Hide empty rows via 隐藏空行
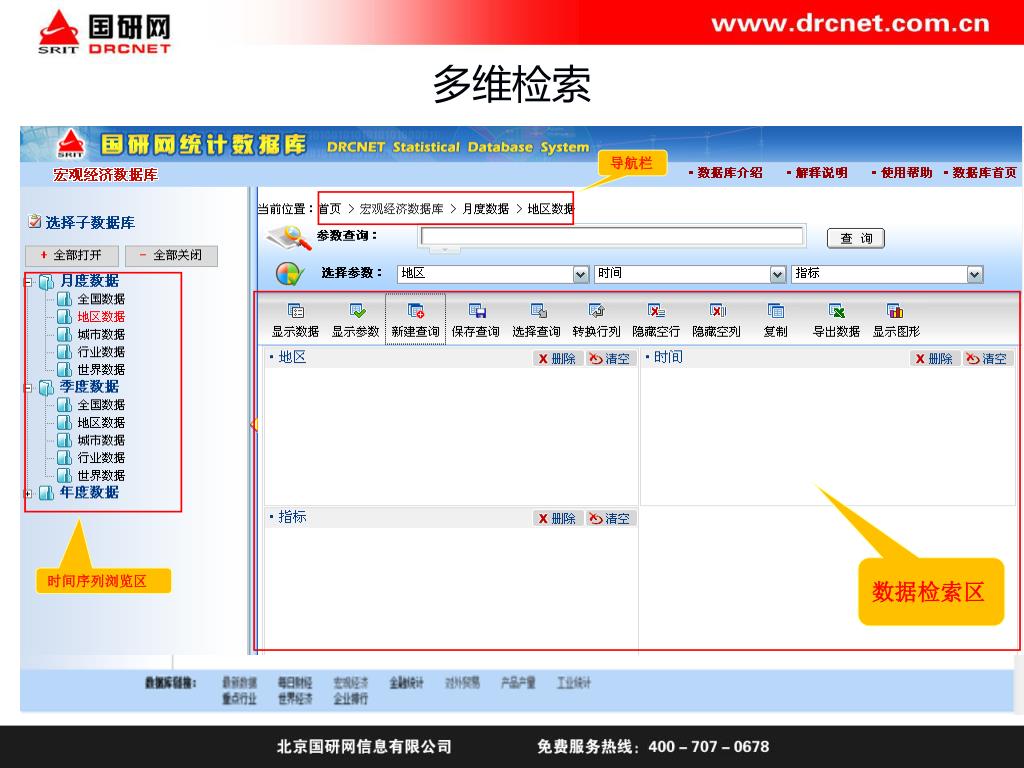 [x=656, y=319]
